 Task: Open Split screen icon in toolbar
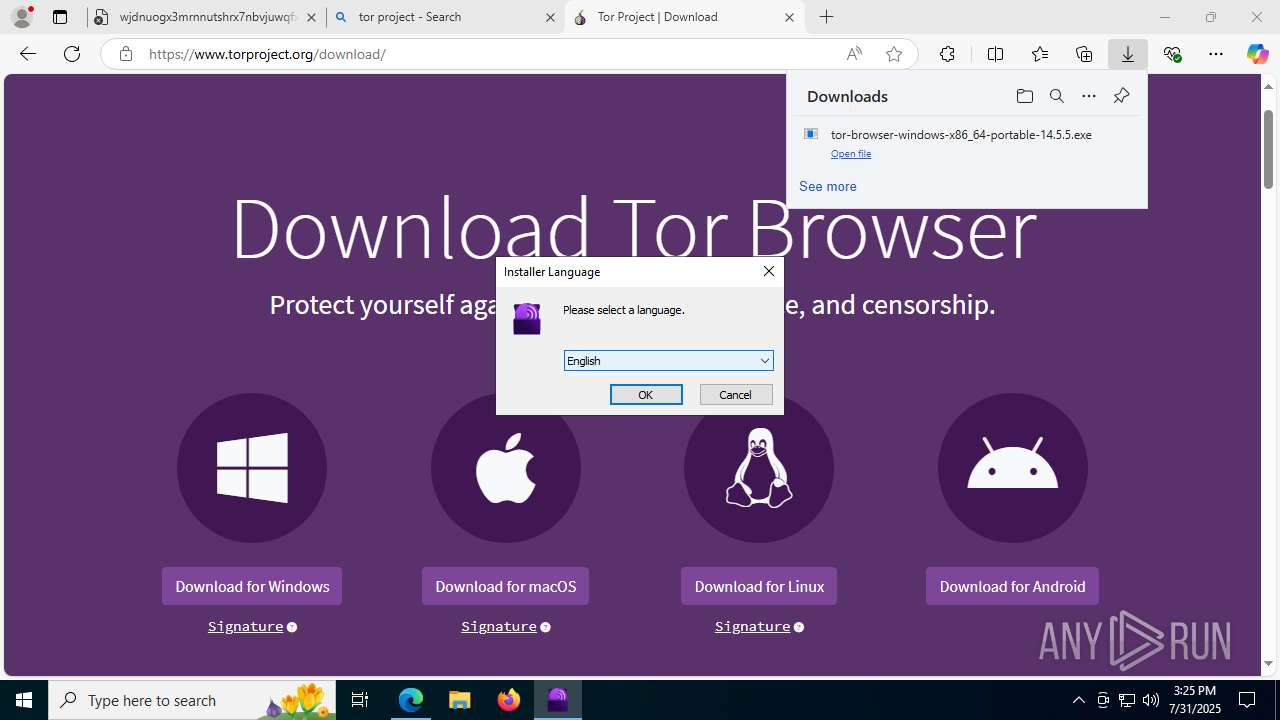pos(995,54)
